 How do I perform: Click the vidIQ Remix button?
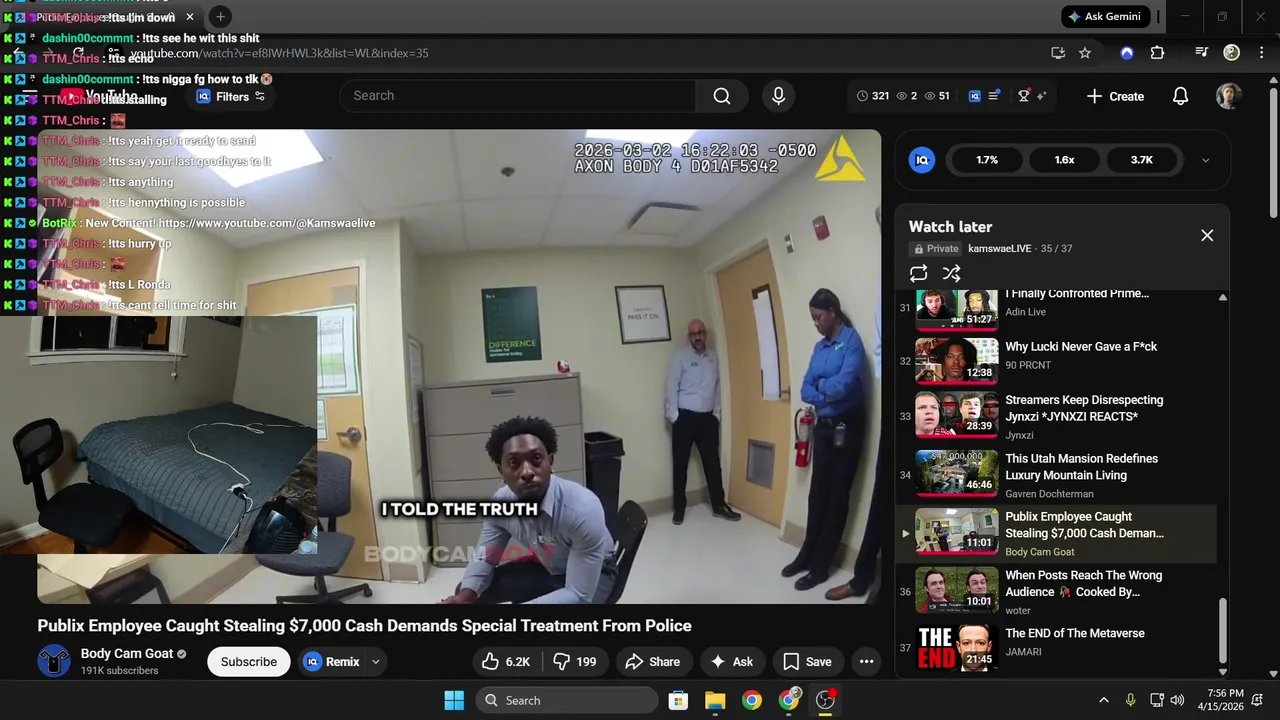pyautogui.click(x=332, y=661)
